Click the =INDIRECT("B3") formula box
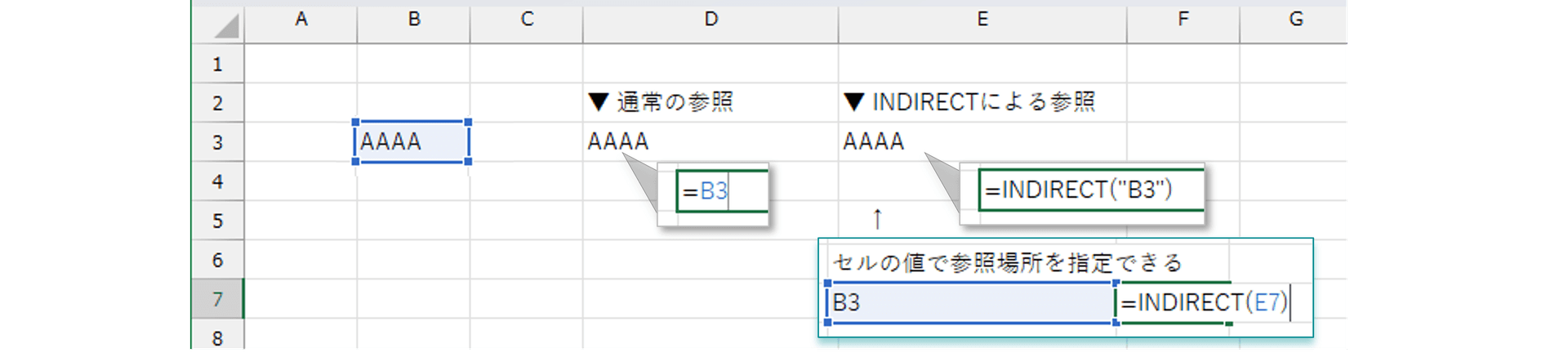Image resolution: width=1568 pixels, height=353 pixels. (1092, 190)
